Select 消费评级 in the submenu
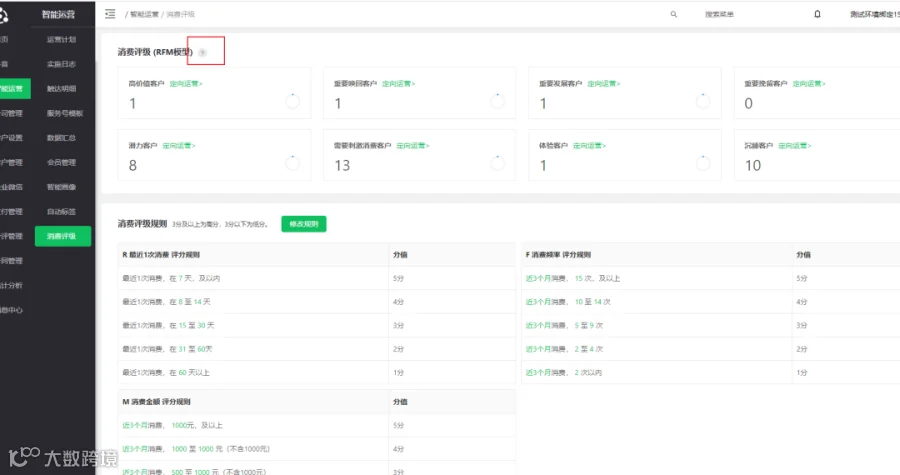Image resolution: width=900 pixels, height=475 pixels. [63, 236]
